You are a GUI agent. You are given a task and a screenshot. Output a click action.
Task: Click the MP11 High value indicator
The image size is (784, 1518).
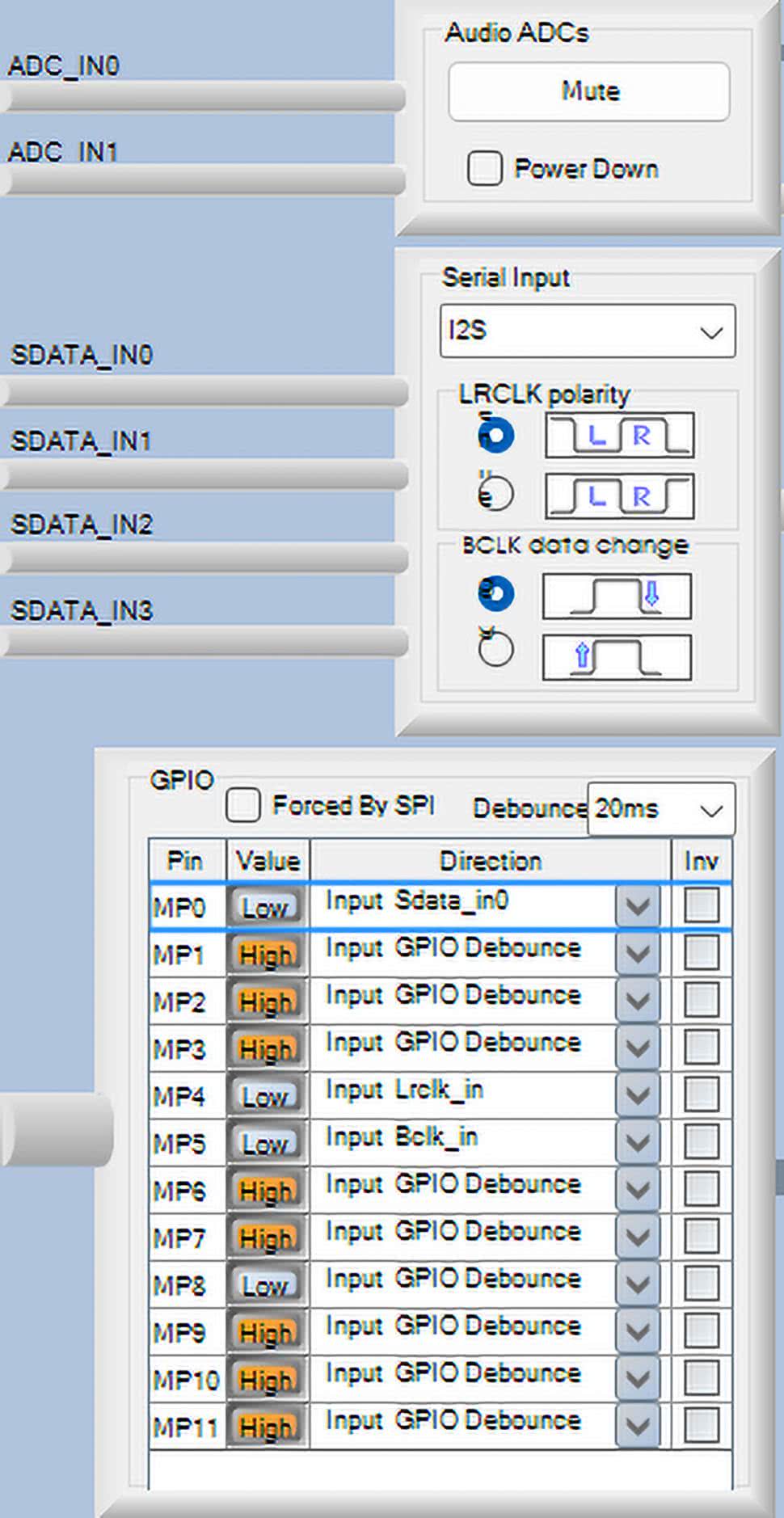point(266,1427)
